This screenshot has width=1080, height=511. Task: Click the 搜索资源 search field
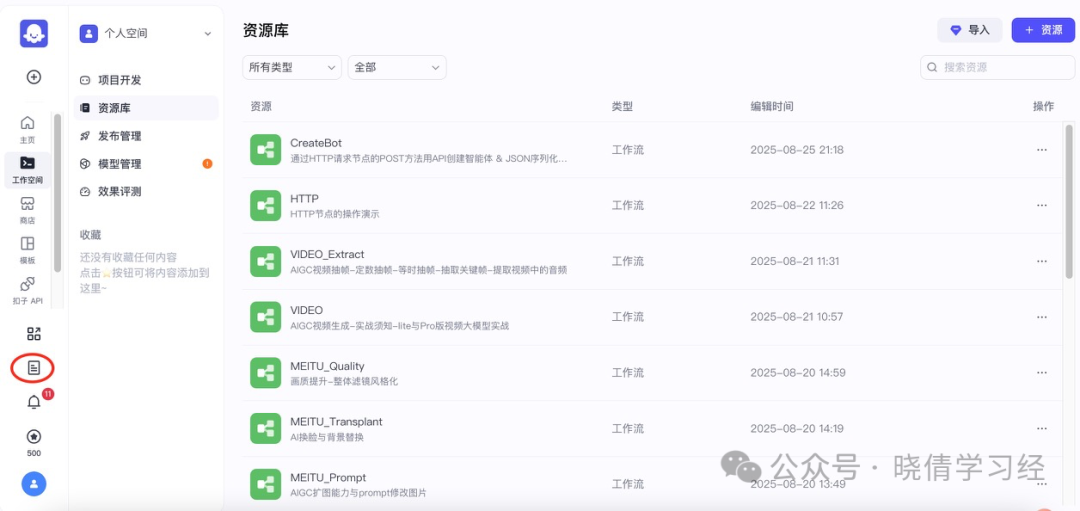[x=997, y=67]
